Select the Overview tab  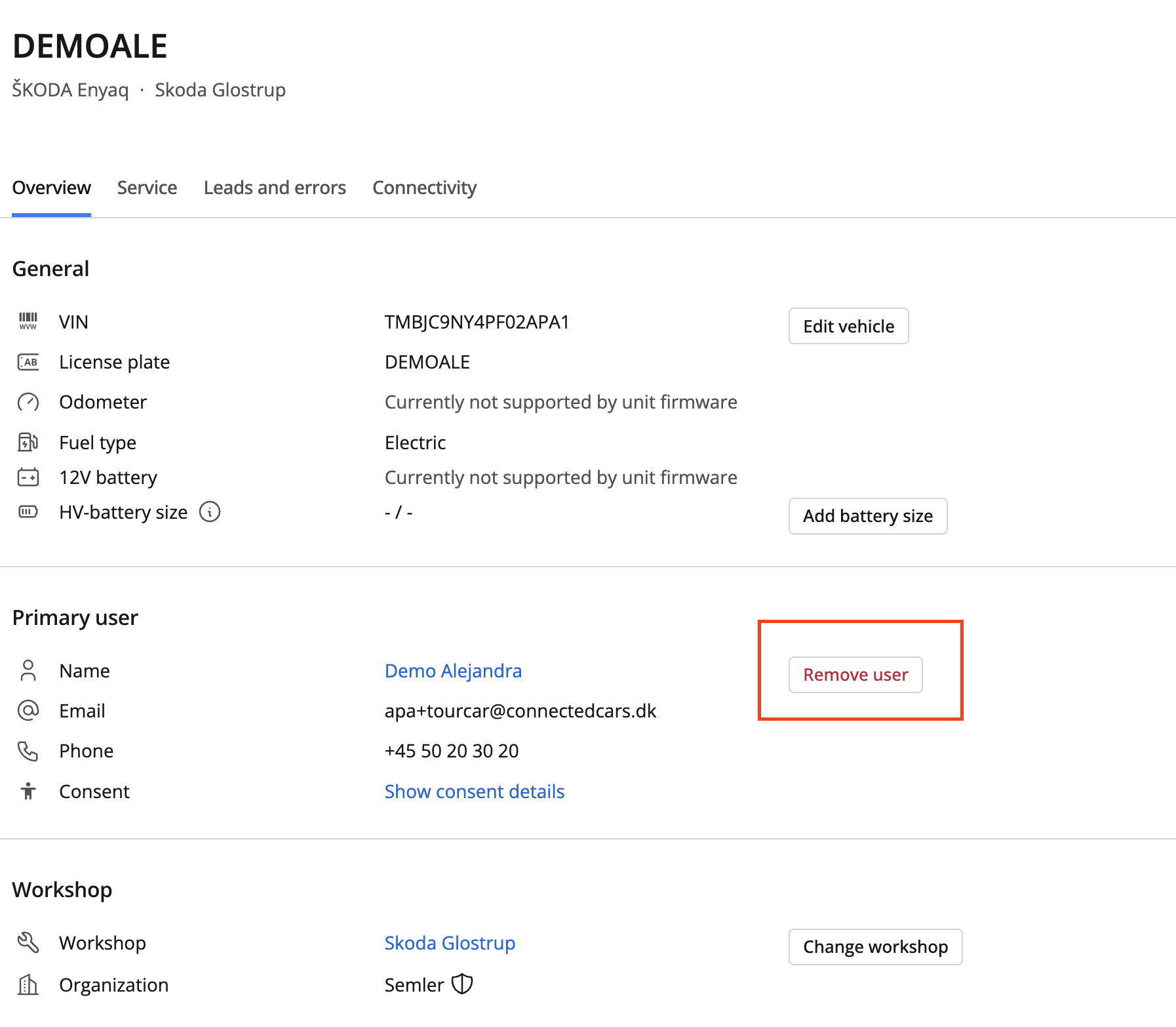coord(51,188)
